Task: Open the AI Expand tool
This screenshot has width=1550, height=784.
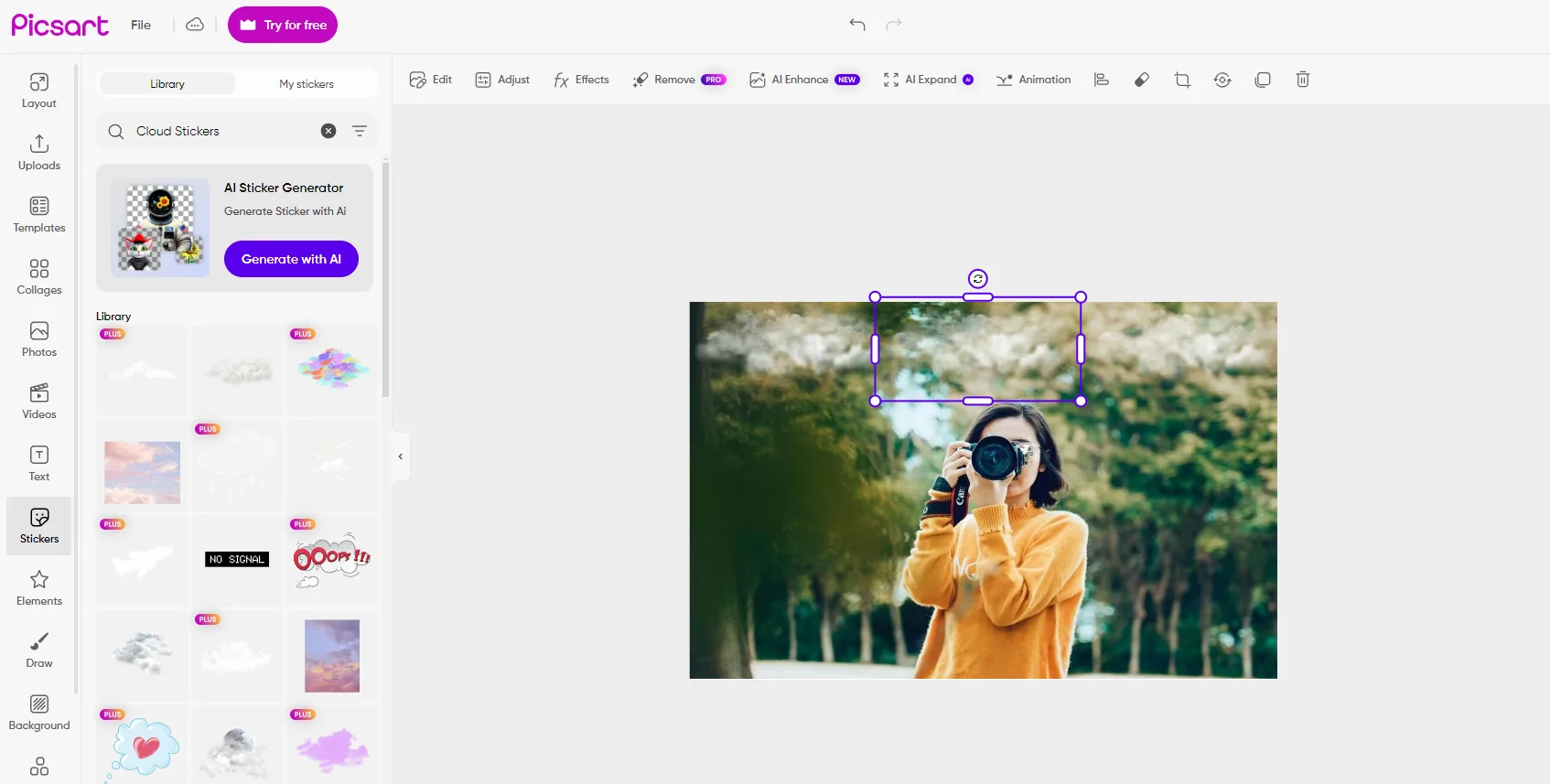Action: point(928,80)
